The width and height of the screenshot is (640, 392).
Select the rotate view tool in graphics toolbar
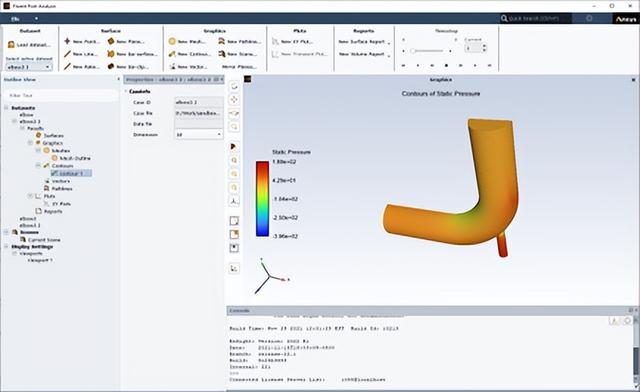click(234, 87)
